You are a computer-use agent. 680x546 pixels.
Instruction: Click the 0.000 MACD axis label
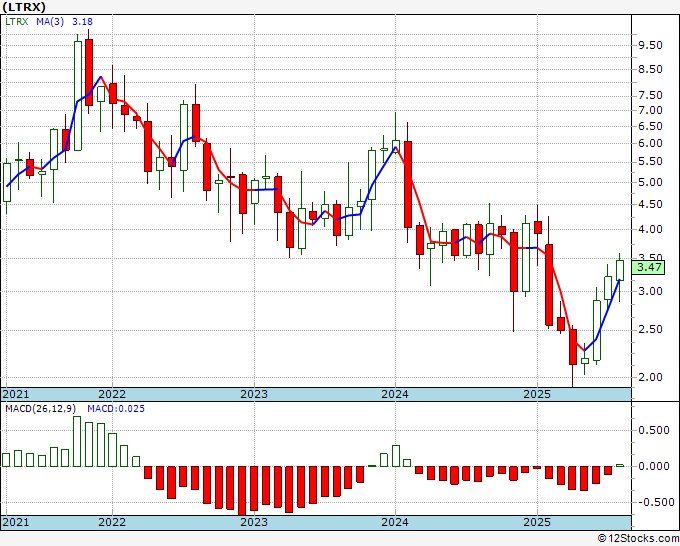tap(654, 466)
